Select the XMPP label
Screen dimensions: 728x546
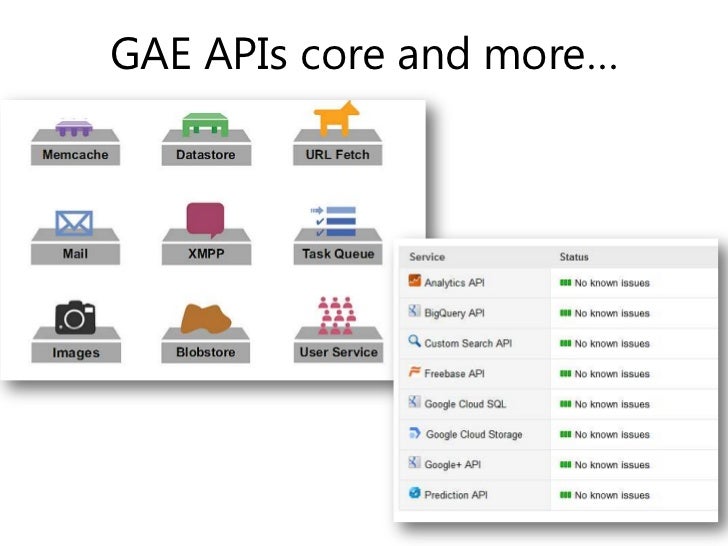[x=206, y=254]
